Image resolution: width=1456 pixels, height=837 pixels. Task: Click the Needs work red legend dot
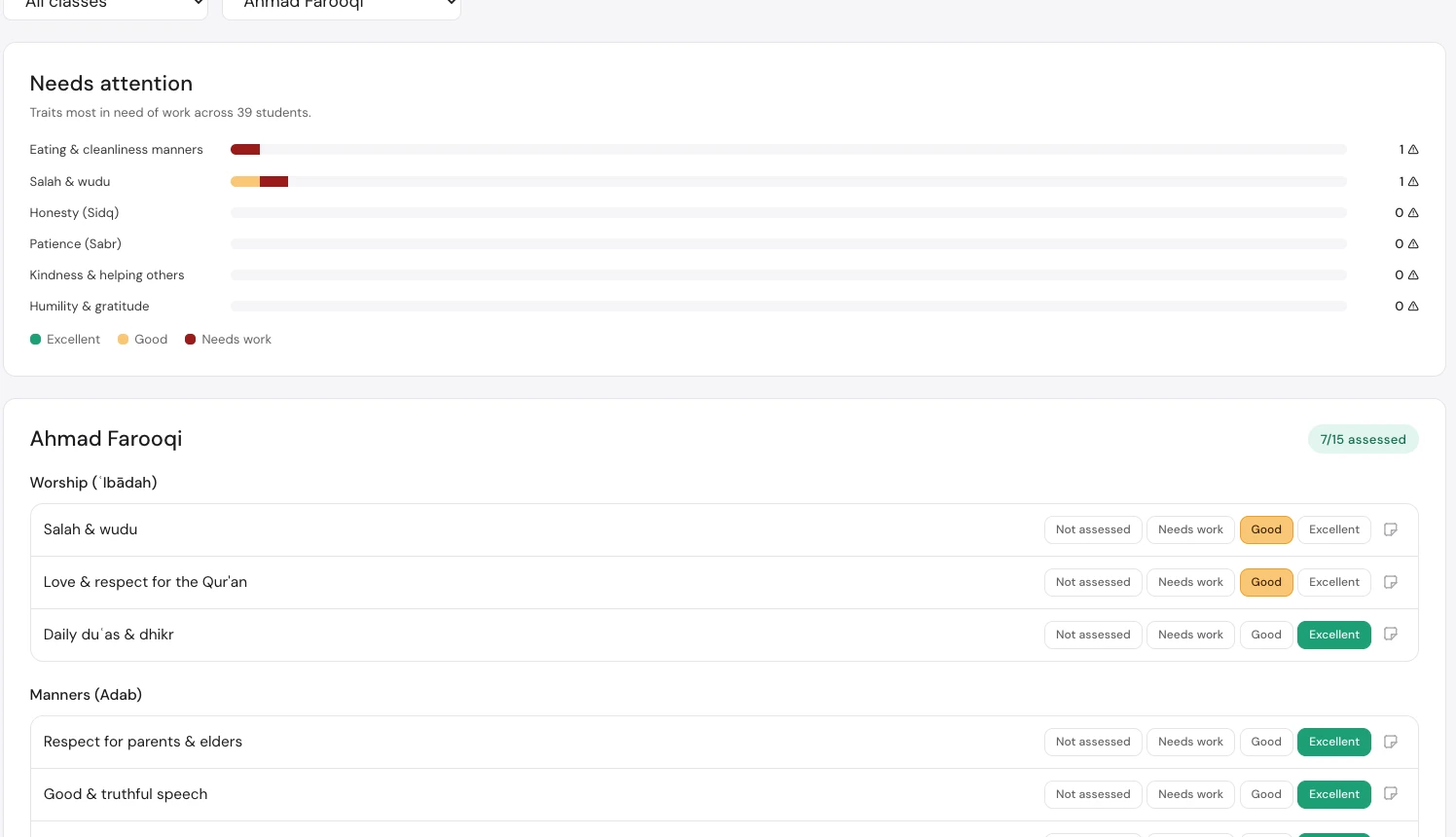pyautogui.click(x=191, y=340)
